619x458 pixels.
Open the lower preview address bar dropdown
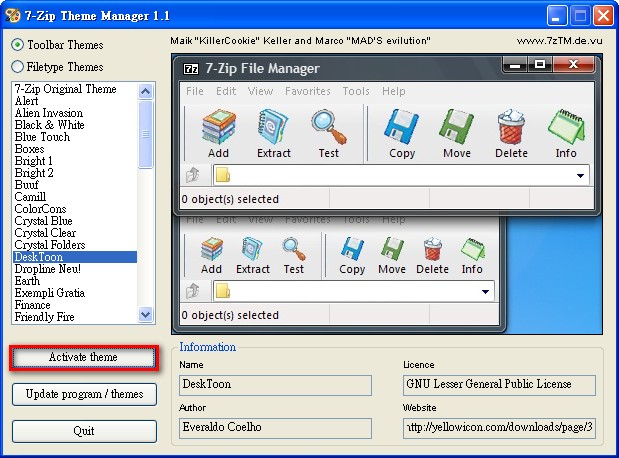(x=485, y=292)
